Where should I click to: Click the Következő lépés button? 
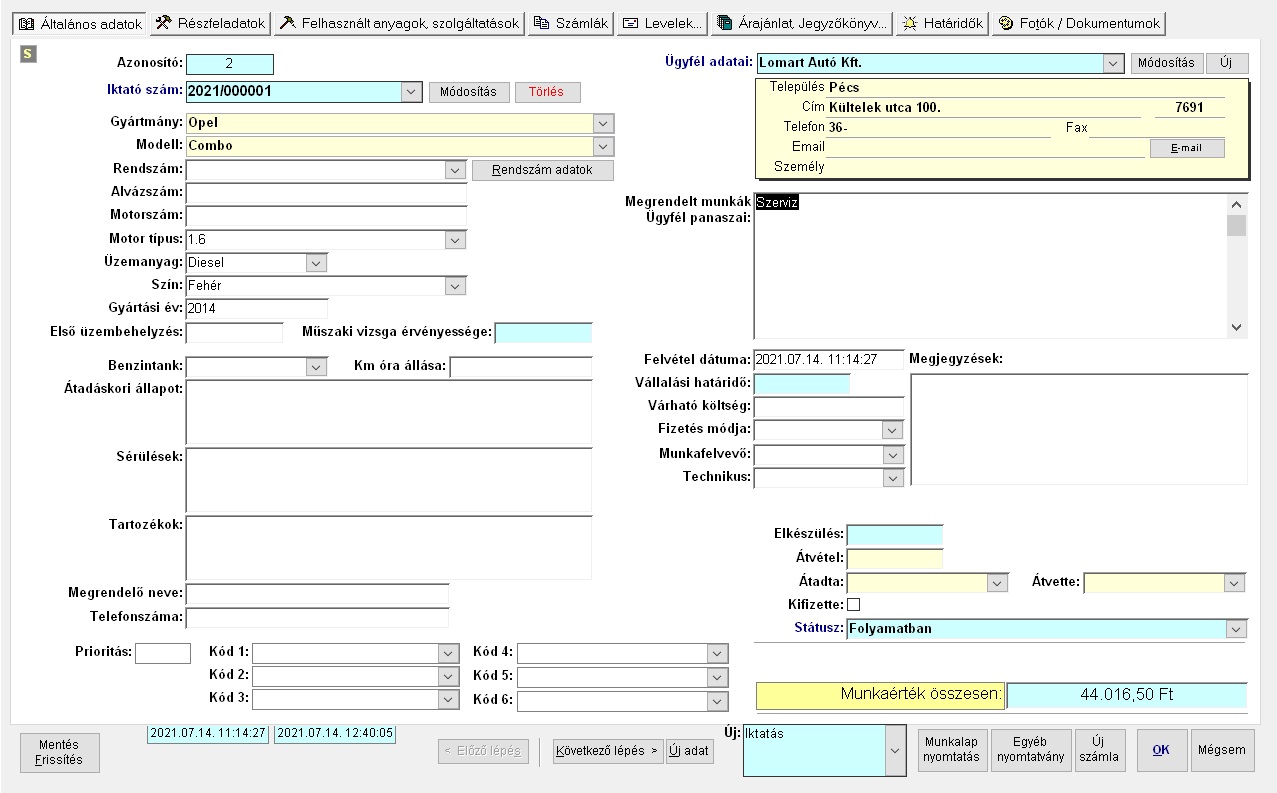coord(608,751)
